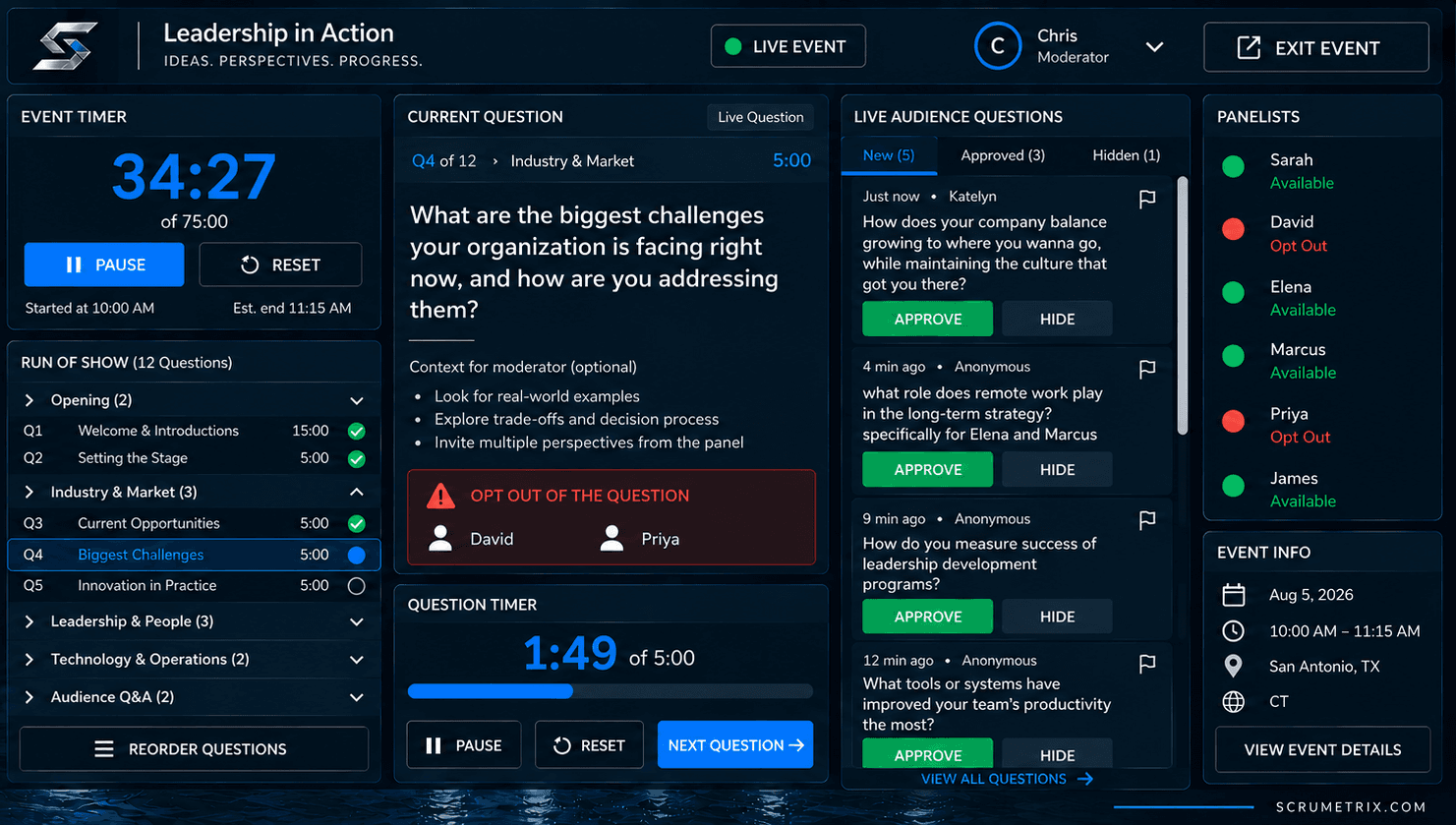The height and width of the screenshot is (825, 1456).
Task: Select the New (5) questions tab
Action: click(889, 155)
